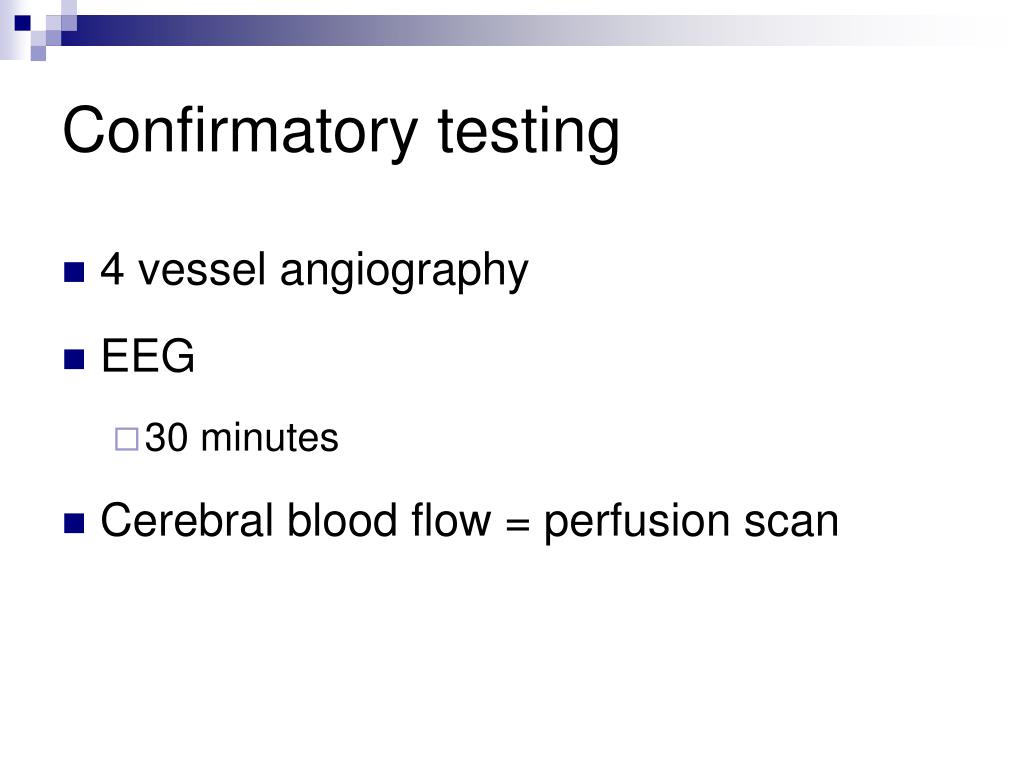
Task: Click the word "Cerebral" in the last bullet
Action: click(187, 520)
